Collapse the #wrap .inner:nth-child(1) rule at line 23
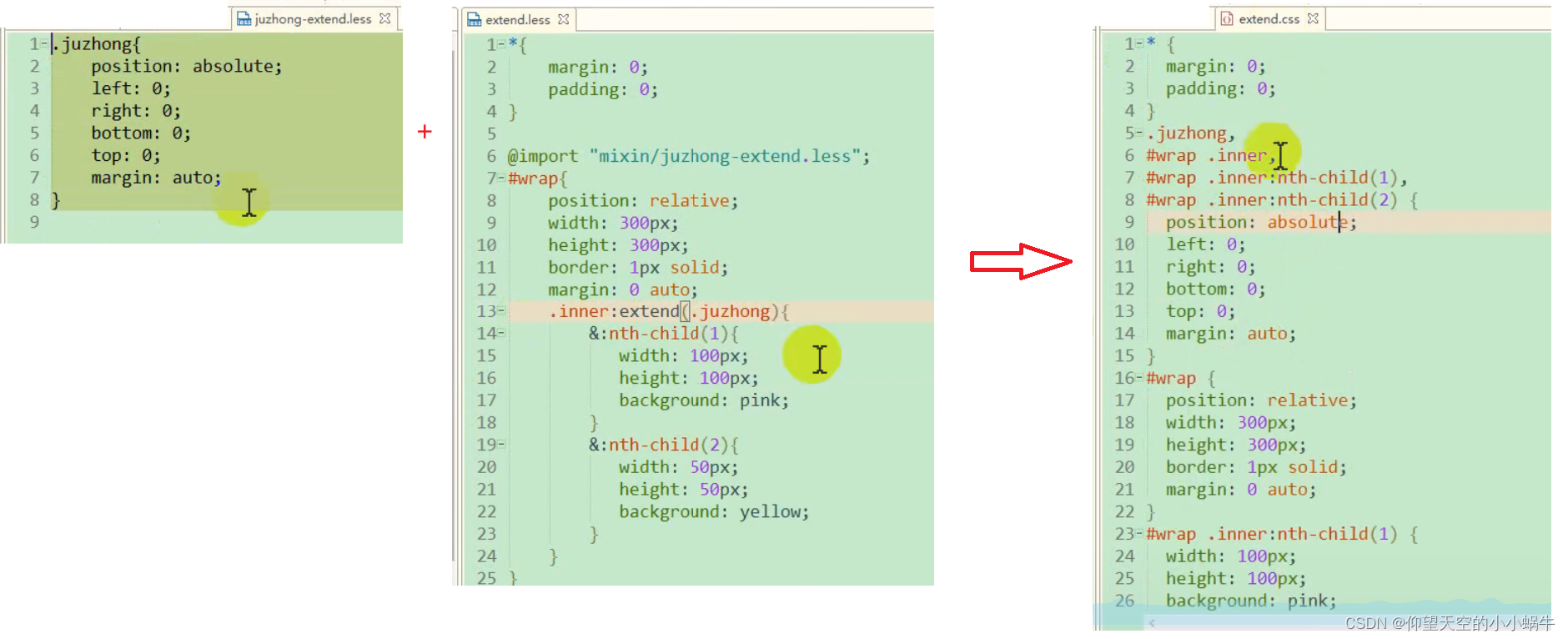 pos(1140,534)
